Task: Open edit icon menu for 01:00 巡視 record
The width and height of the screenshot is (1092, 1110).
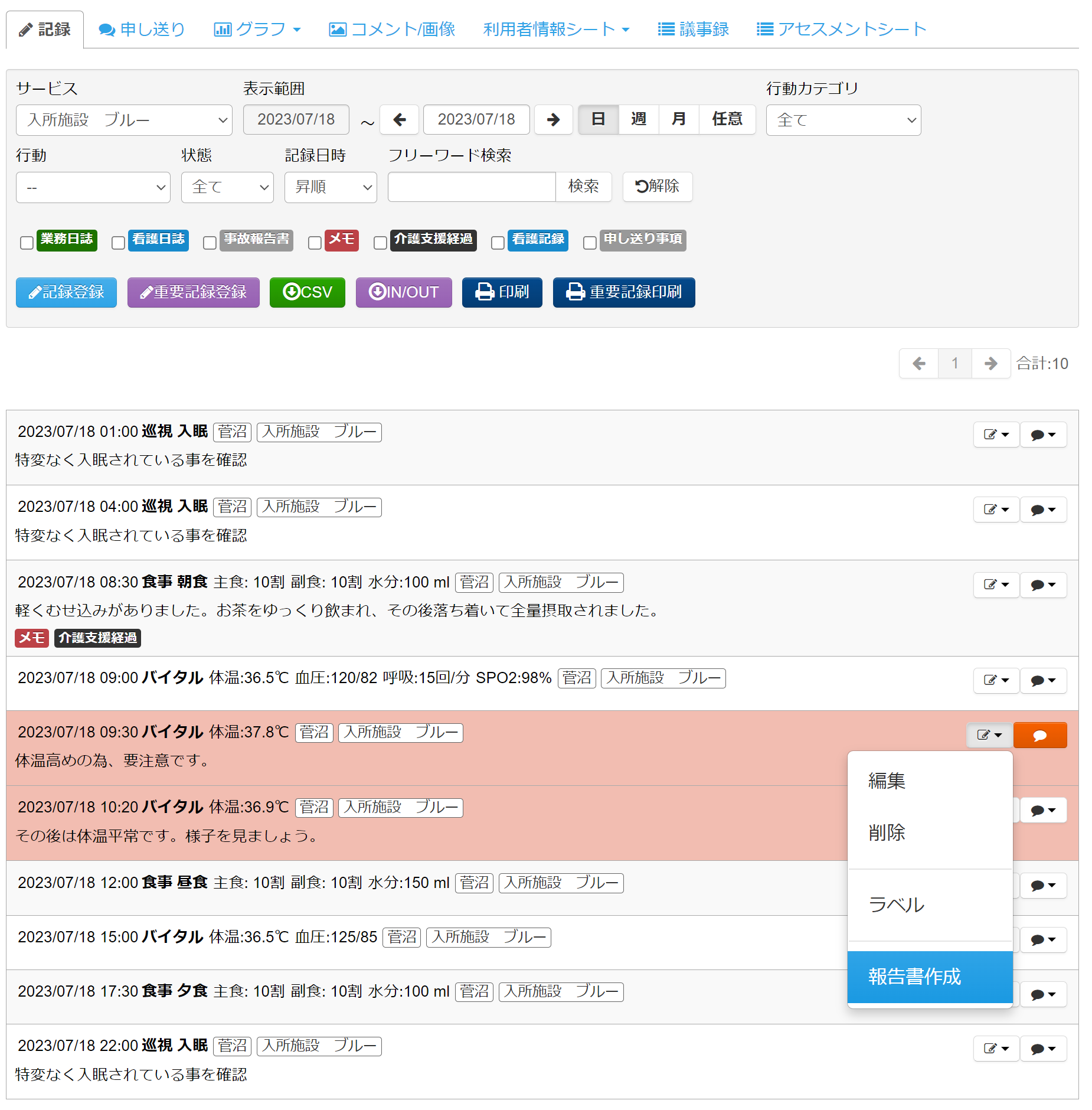Action: pos(996,435)
